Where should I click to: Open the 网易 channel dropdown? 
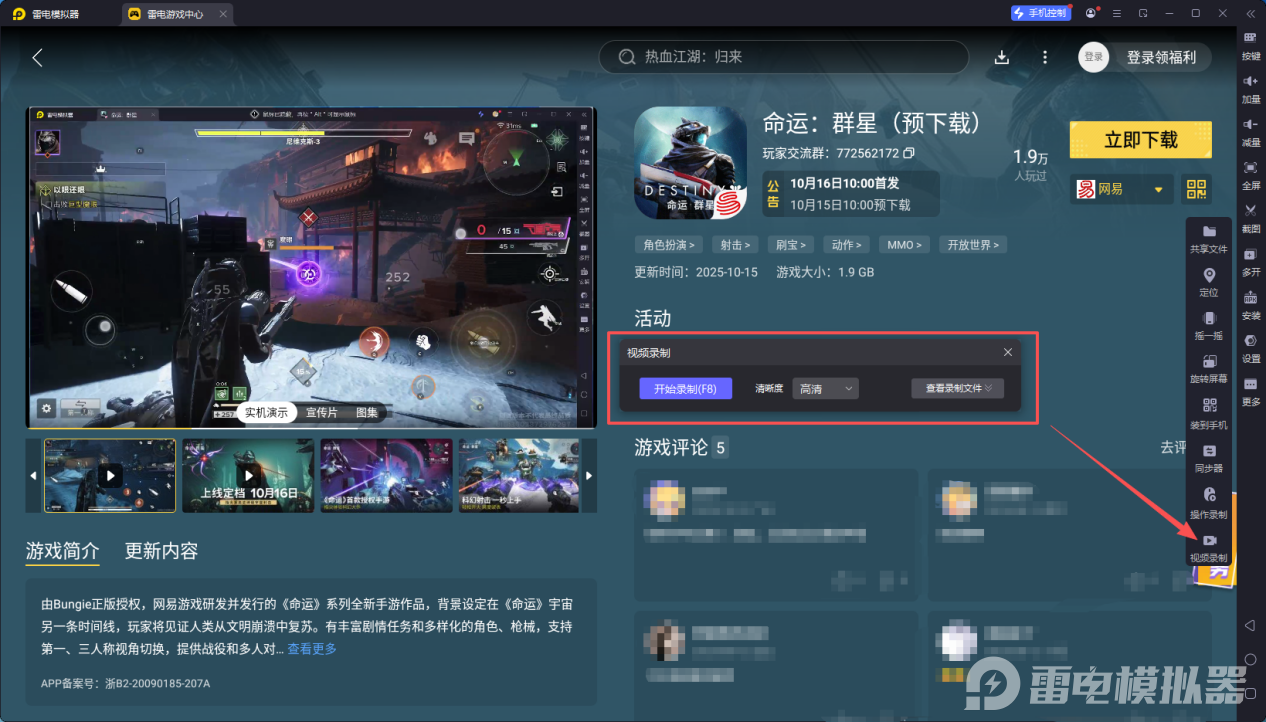tap(1121, 189)
